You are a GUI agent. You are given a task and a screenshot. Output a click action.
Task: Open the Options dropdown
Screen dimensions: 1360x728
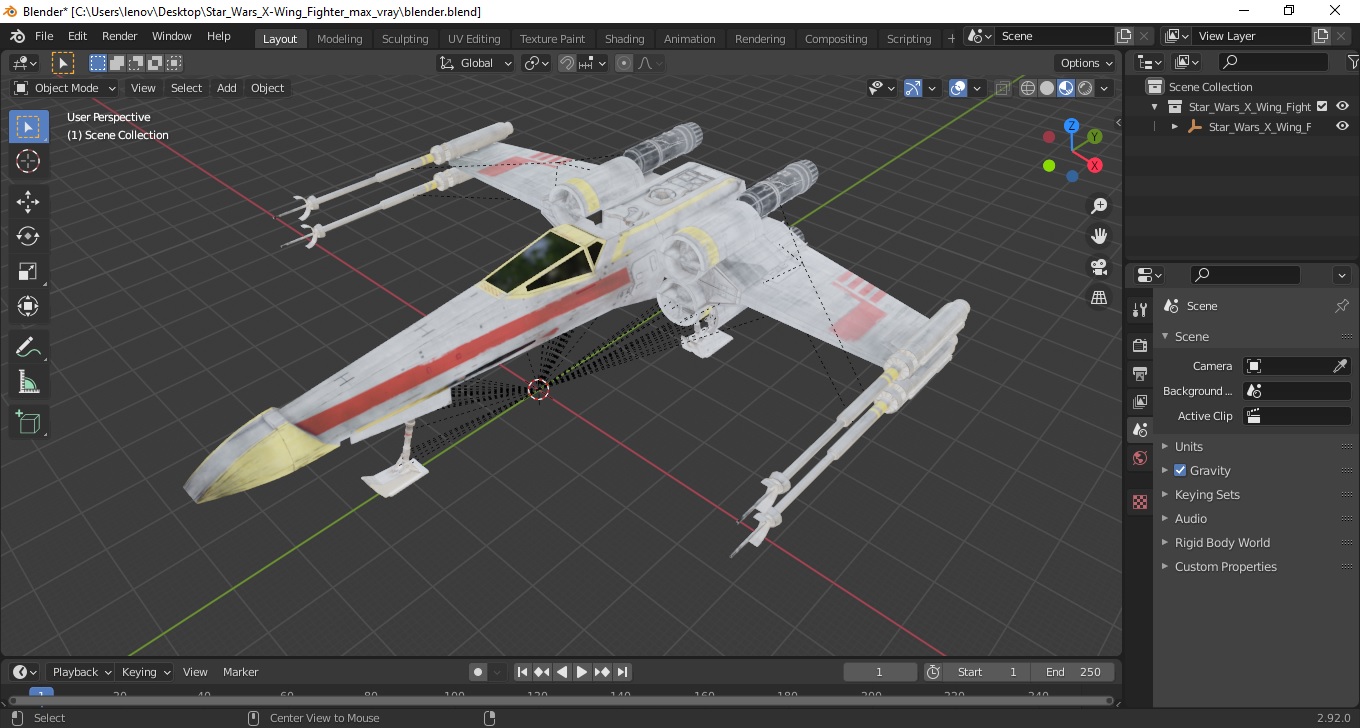(1087, 63)
